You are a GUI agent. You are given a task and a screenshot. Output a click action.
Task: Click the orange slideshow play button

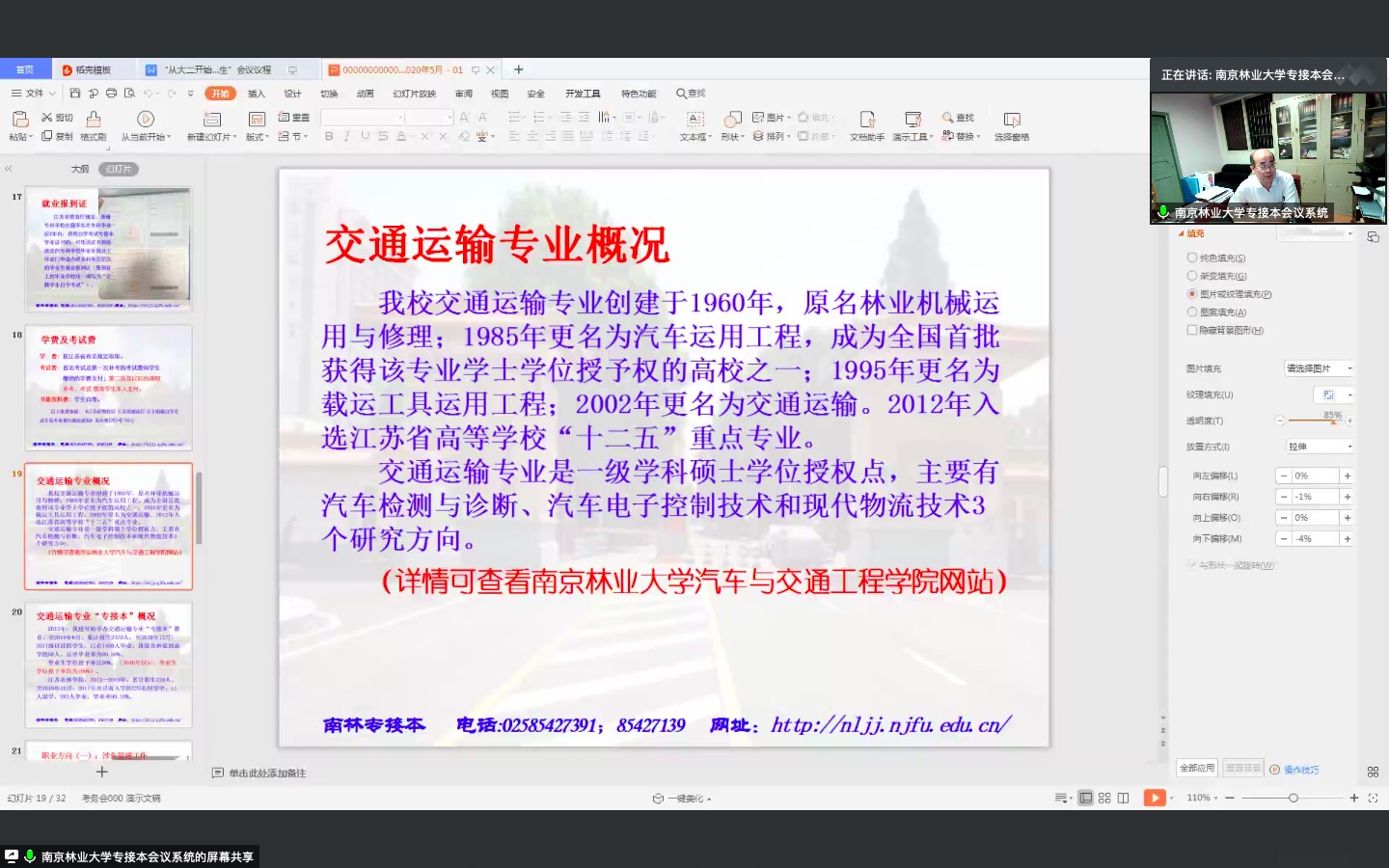click(x=1154, y=798)
